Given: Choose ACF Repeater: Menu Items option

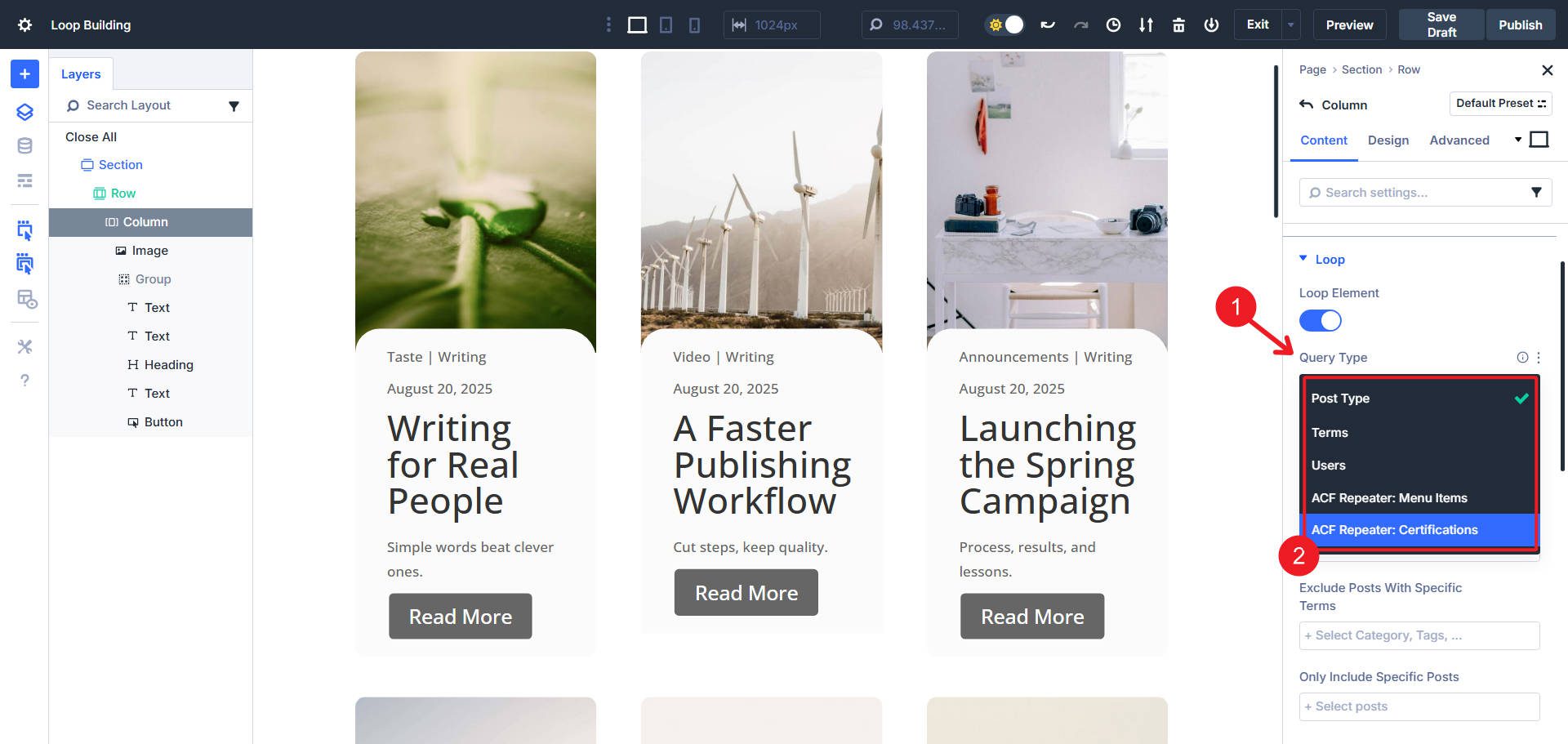Looking at the screenshot, I should coord(1419,498).
